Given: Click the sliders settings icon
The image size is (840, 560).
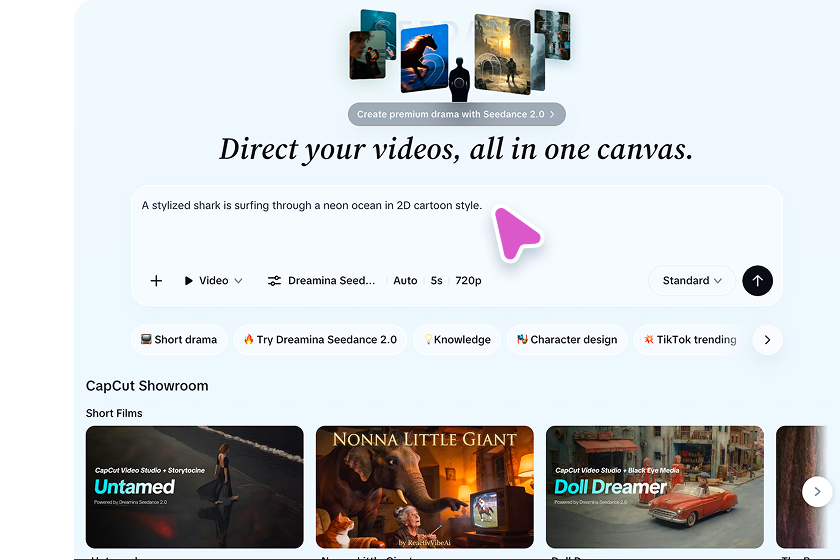Looking at the screenshot, I should pos(274,281).
